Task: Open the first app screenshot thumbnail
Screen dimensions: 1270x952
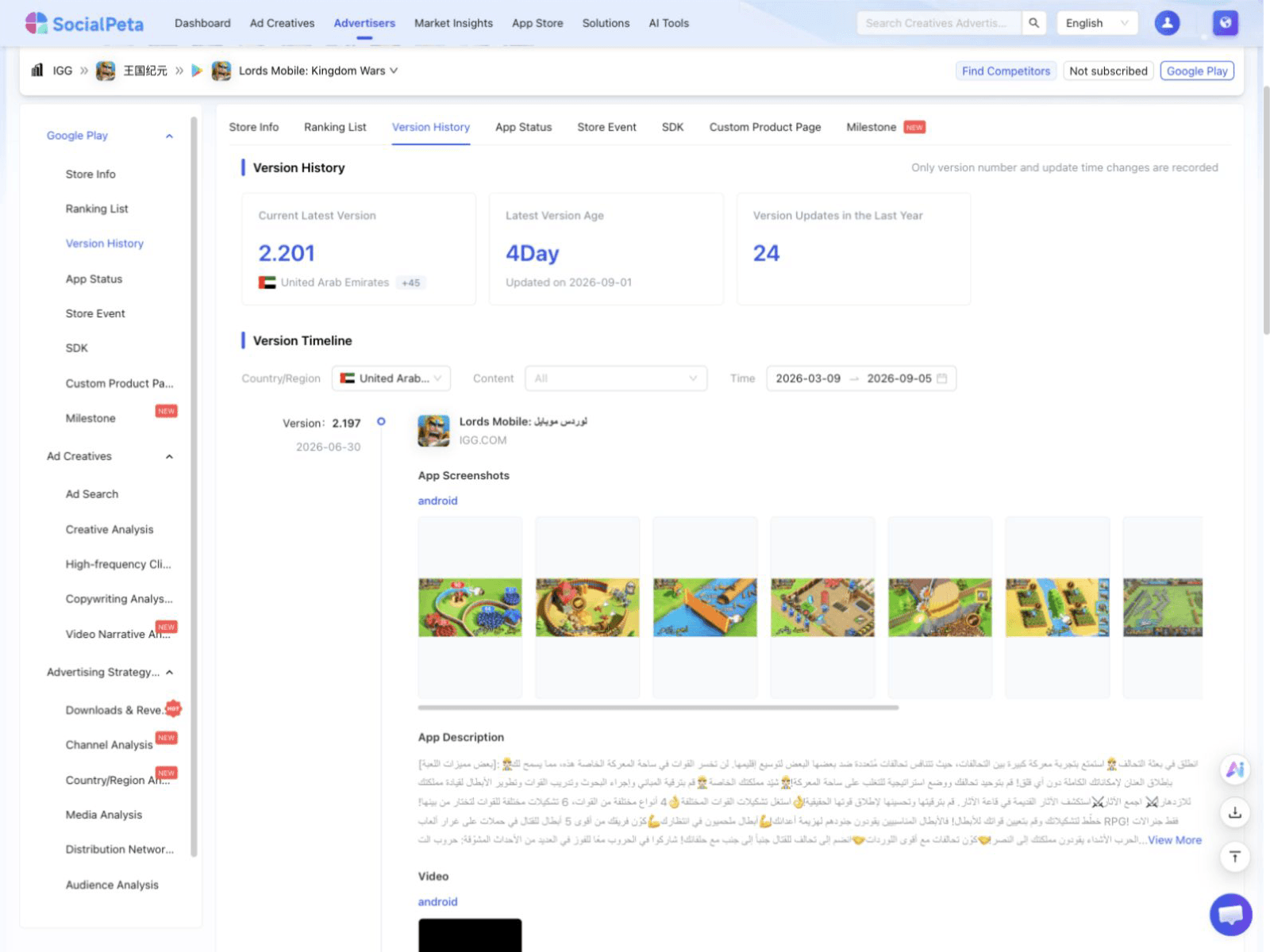Action: click(470, 608)
